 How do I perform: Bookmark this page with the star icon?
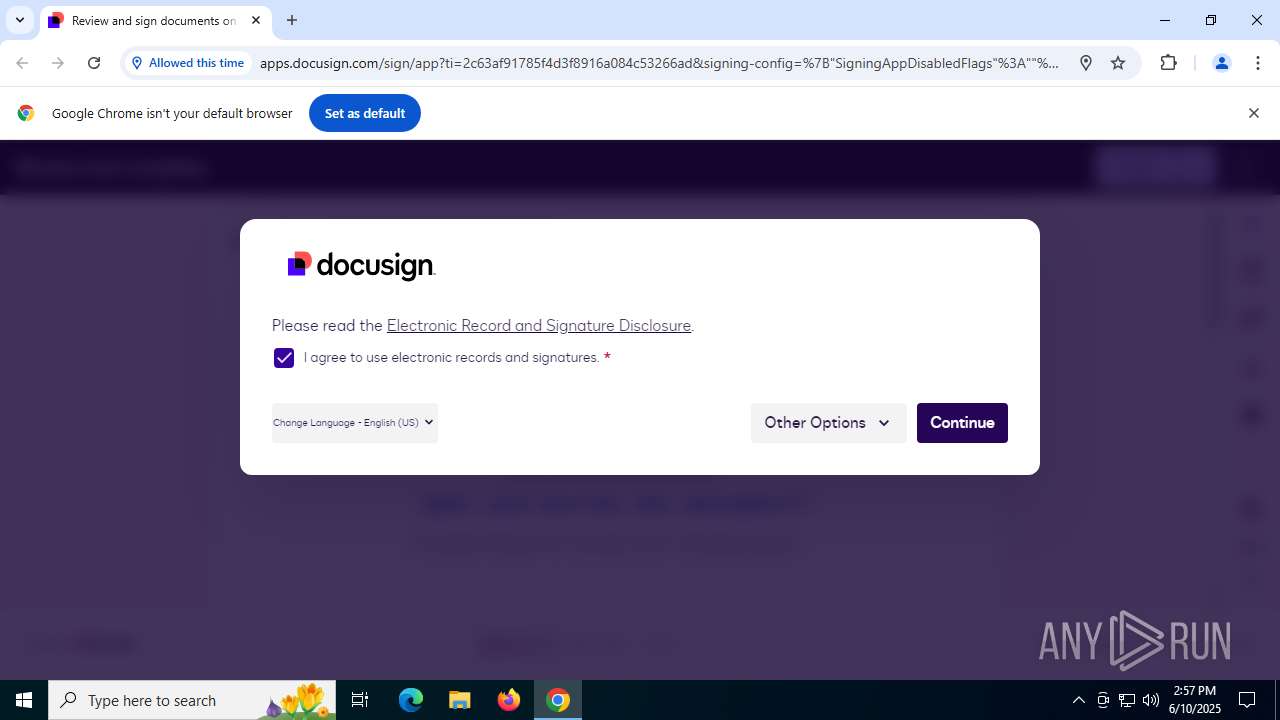tap(1118, 63)
